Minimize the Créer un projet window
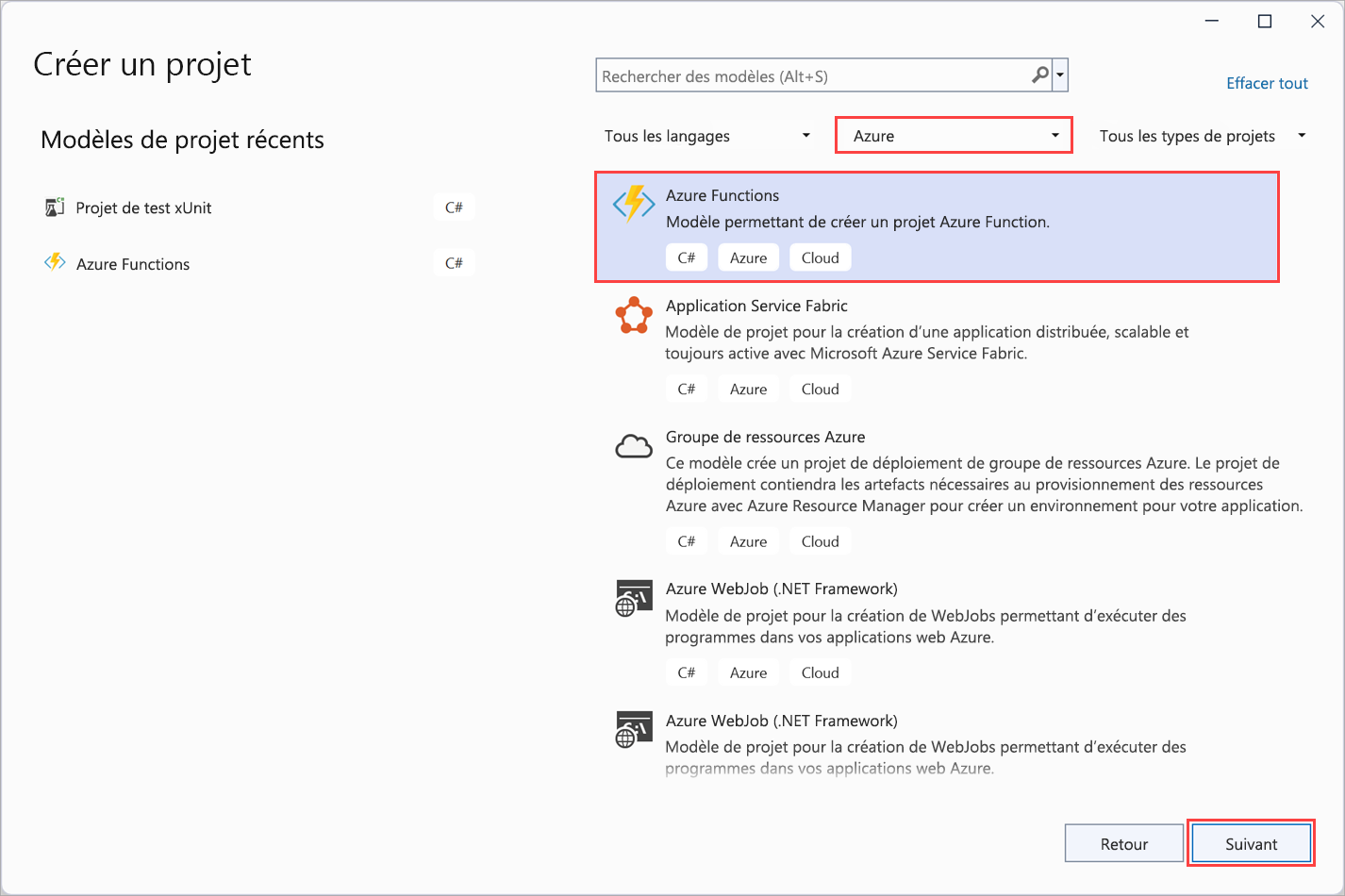Viewport: 1345px width, 896px height. coord(1212,22)
